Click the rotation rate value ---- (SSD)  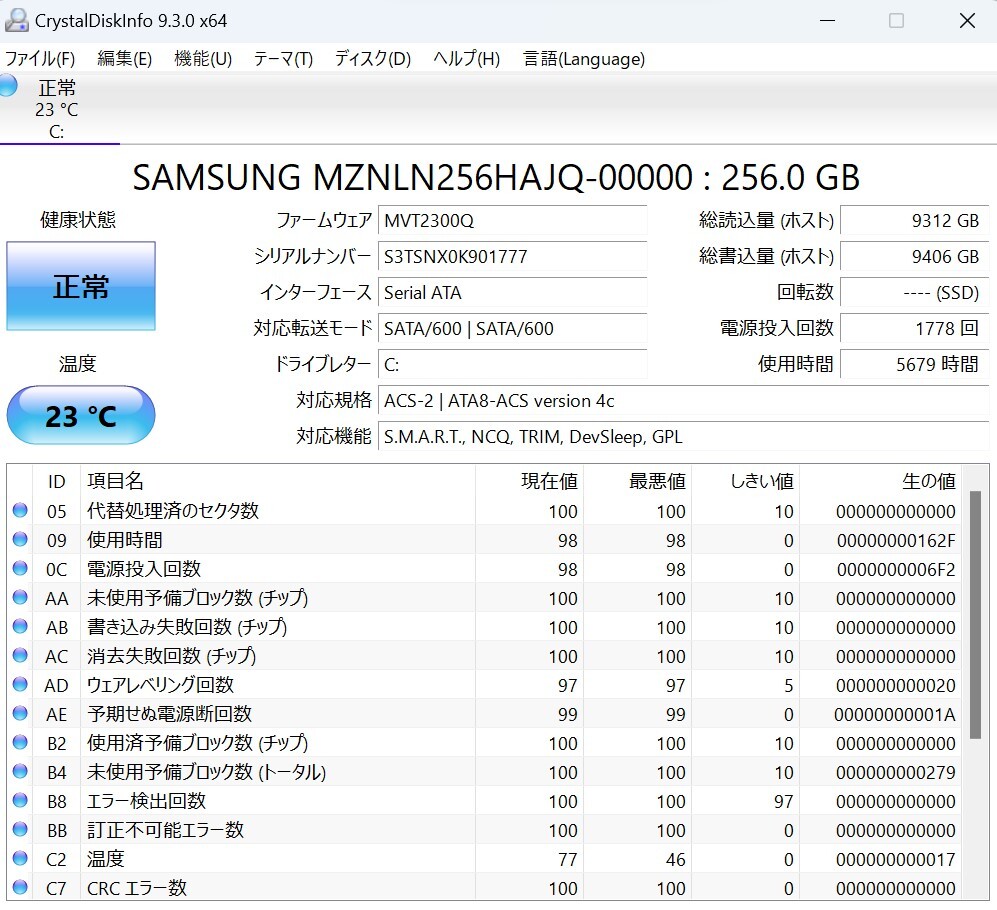click(914, 293)
